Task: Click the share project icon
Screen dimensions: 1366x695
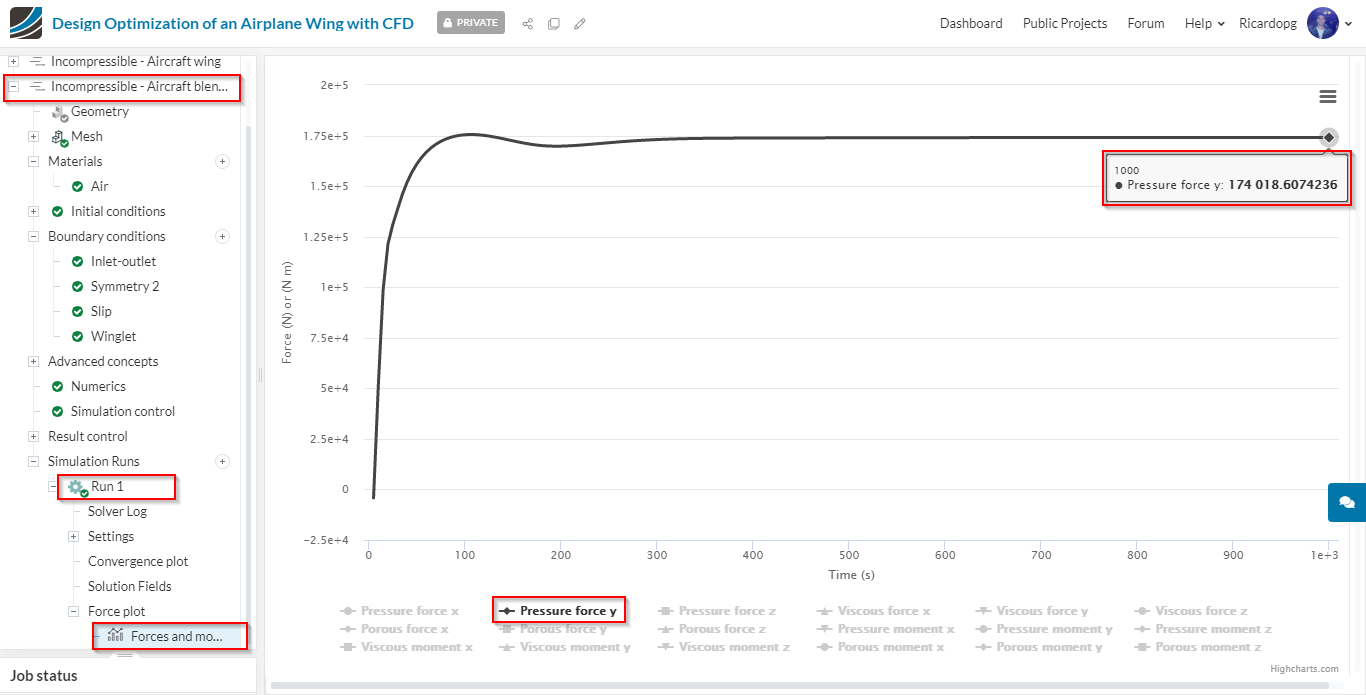Action: (x=528, y=23)
